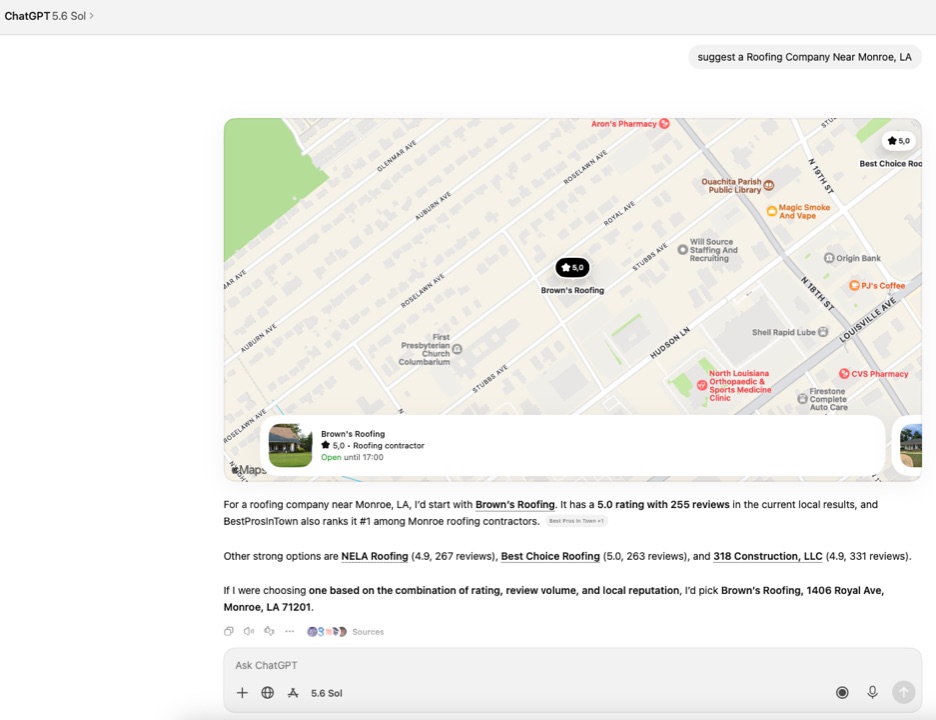Click the OLENMAR AVE street label

point(396,156)
